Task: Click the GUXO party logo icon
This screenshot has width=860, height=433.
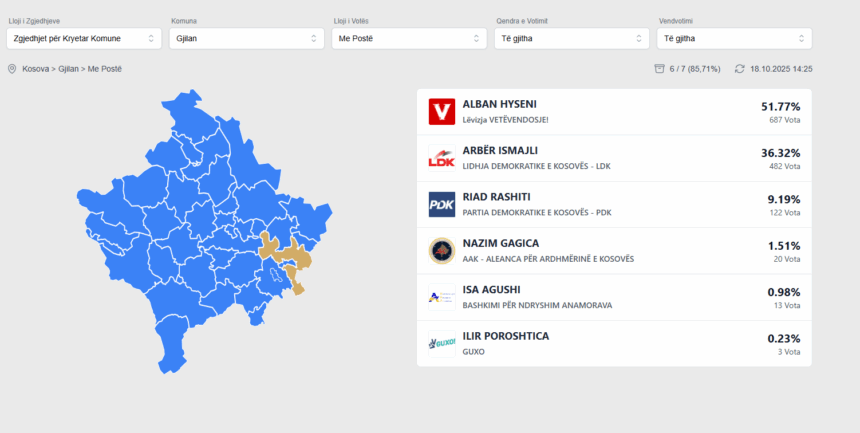Action: click(441, 343)
